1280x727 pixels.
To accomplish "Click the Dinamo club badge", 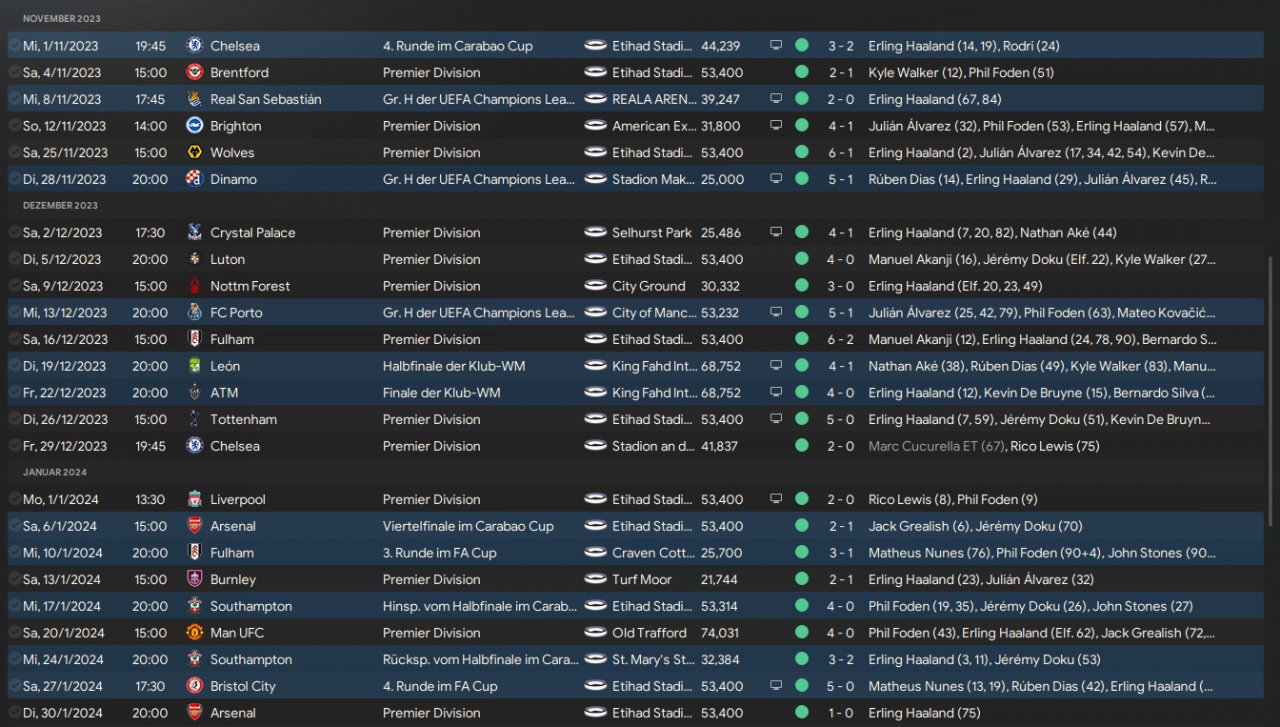I will [195, 179].
